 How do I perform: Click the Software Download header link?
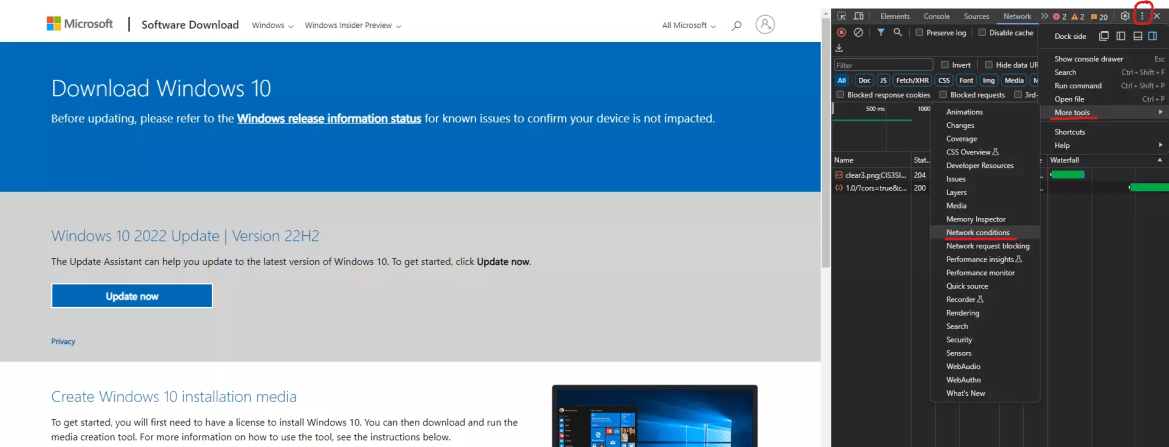click(x=190, y=25)
